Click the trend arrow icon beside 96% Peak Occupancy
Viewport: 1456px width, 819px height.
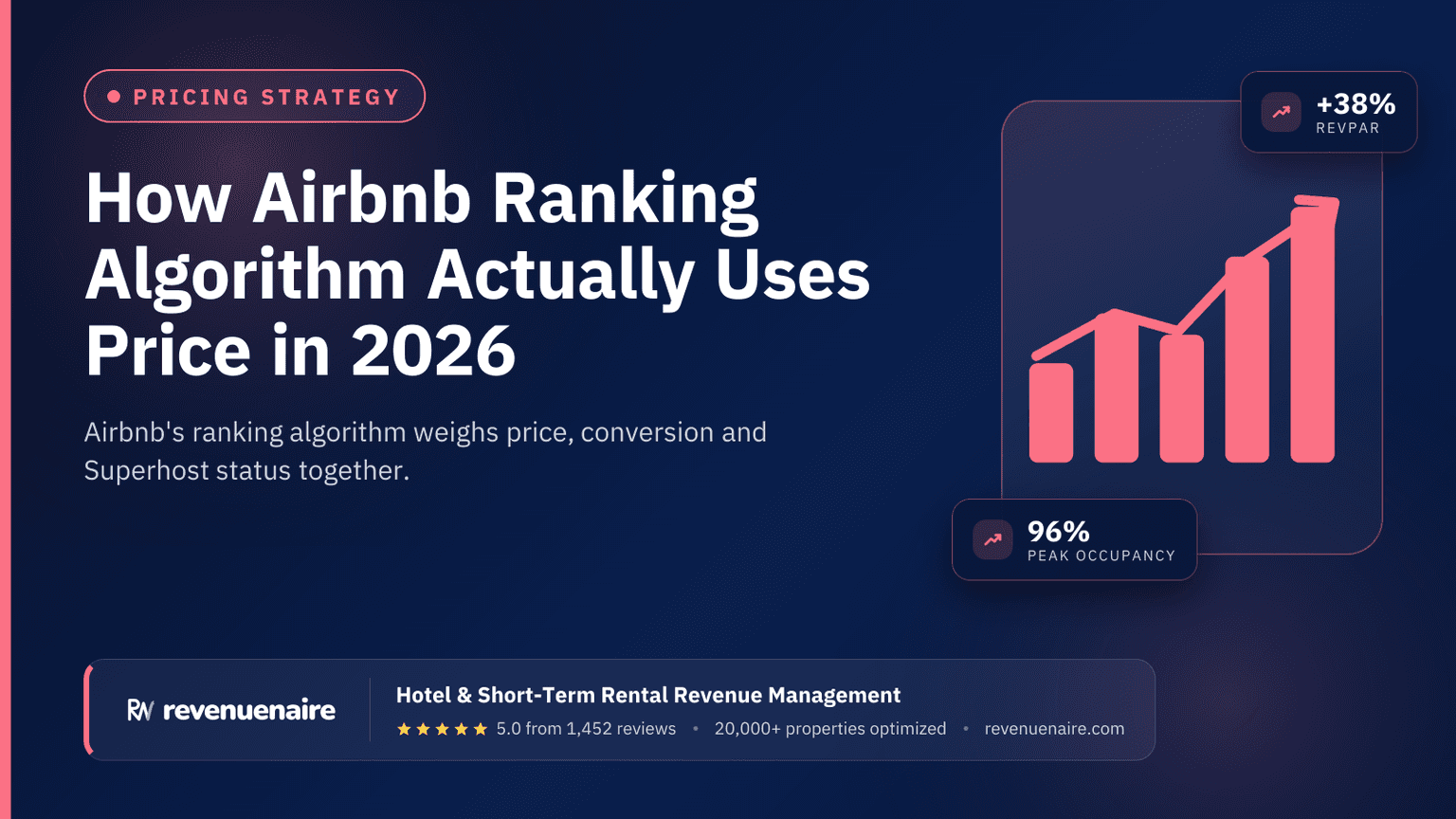point(992,539)
